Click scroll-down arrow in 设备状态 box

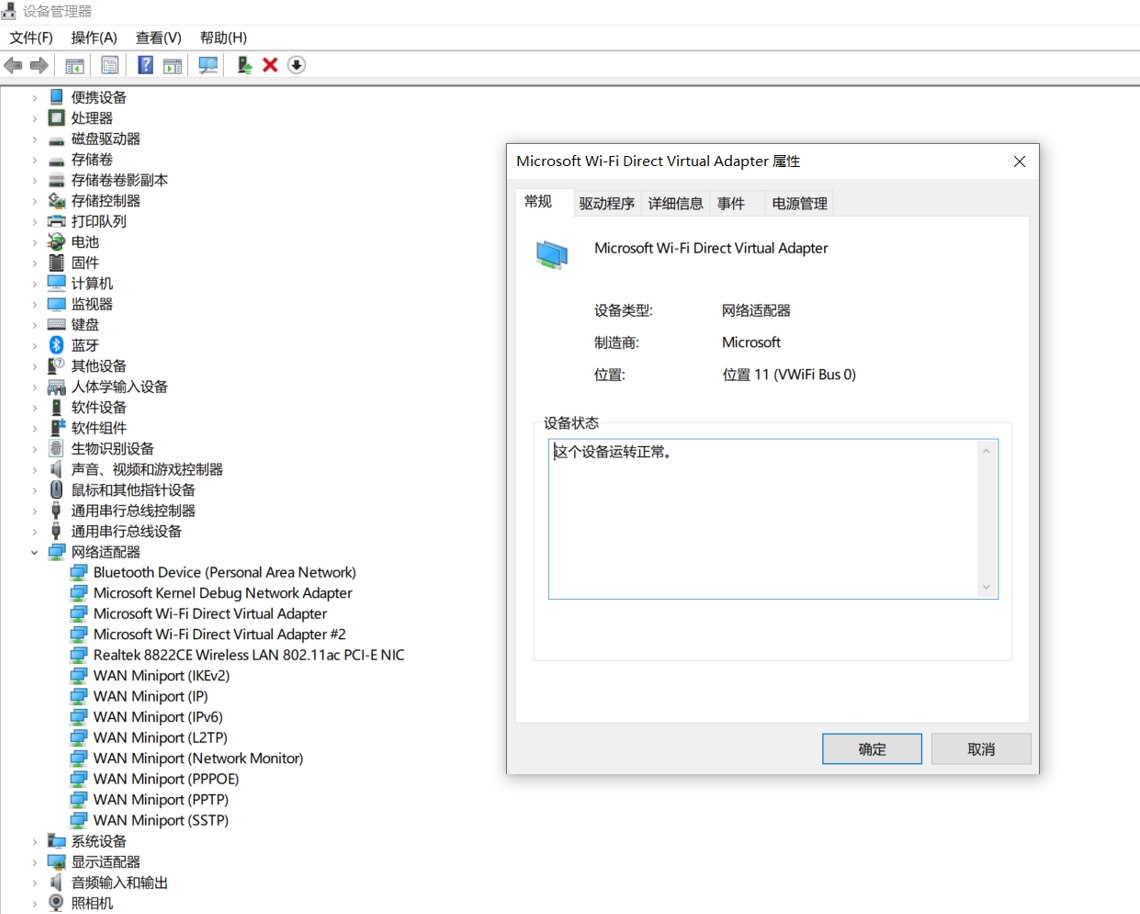[x=986, y=587]
